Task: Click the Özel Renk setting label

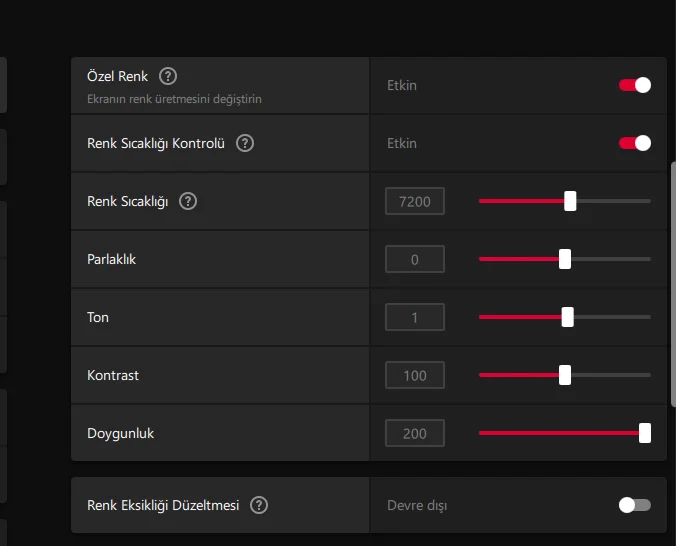Action: [118, 77]
